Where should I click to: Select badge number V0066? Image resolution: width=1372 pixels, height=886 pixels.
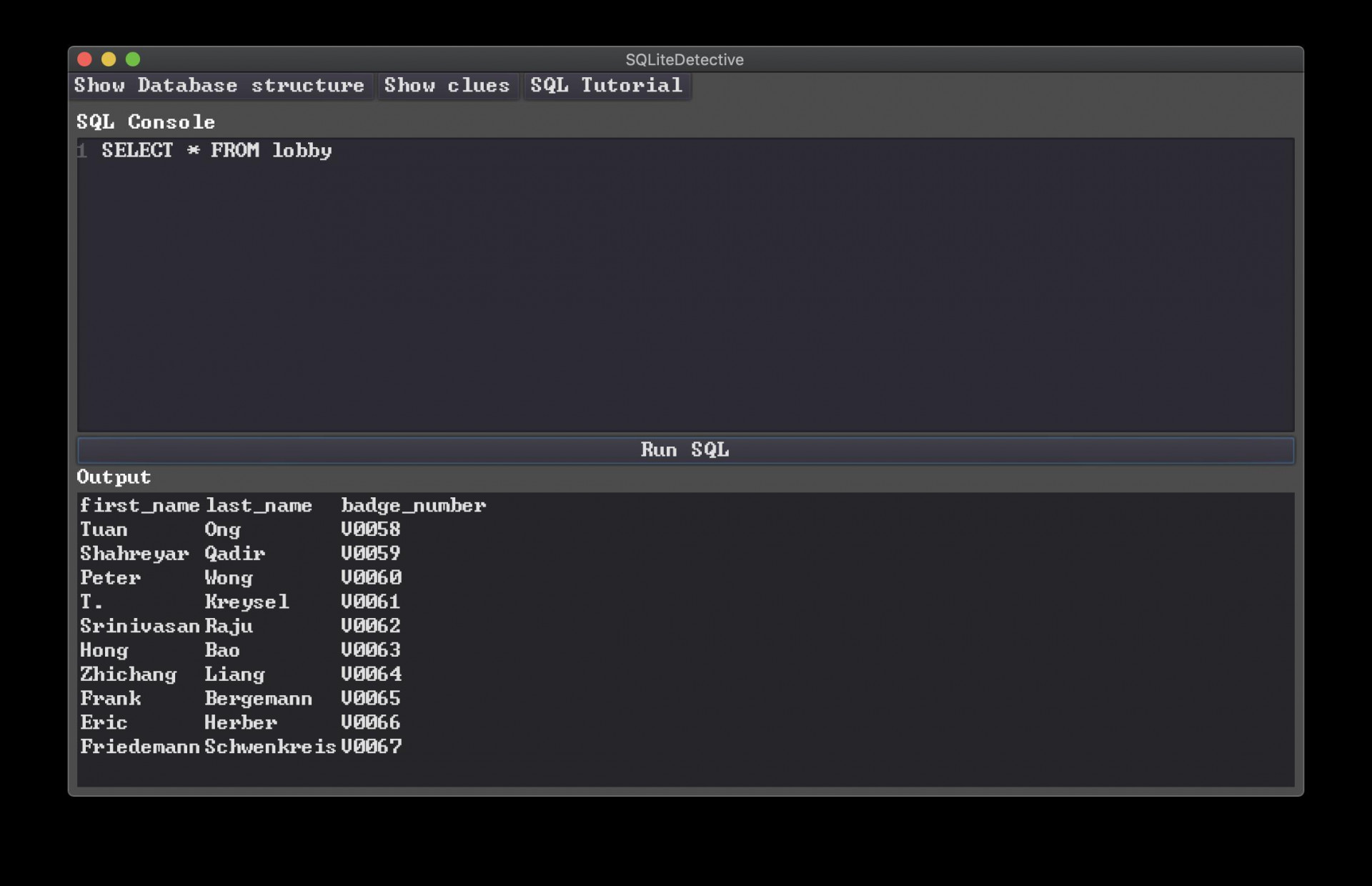tap(371, 724)
